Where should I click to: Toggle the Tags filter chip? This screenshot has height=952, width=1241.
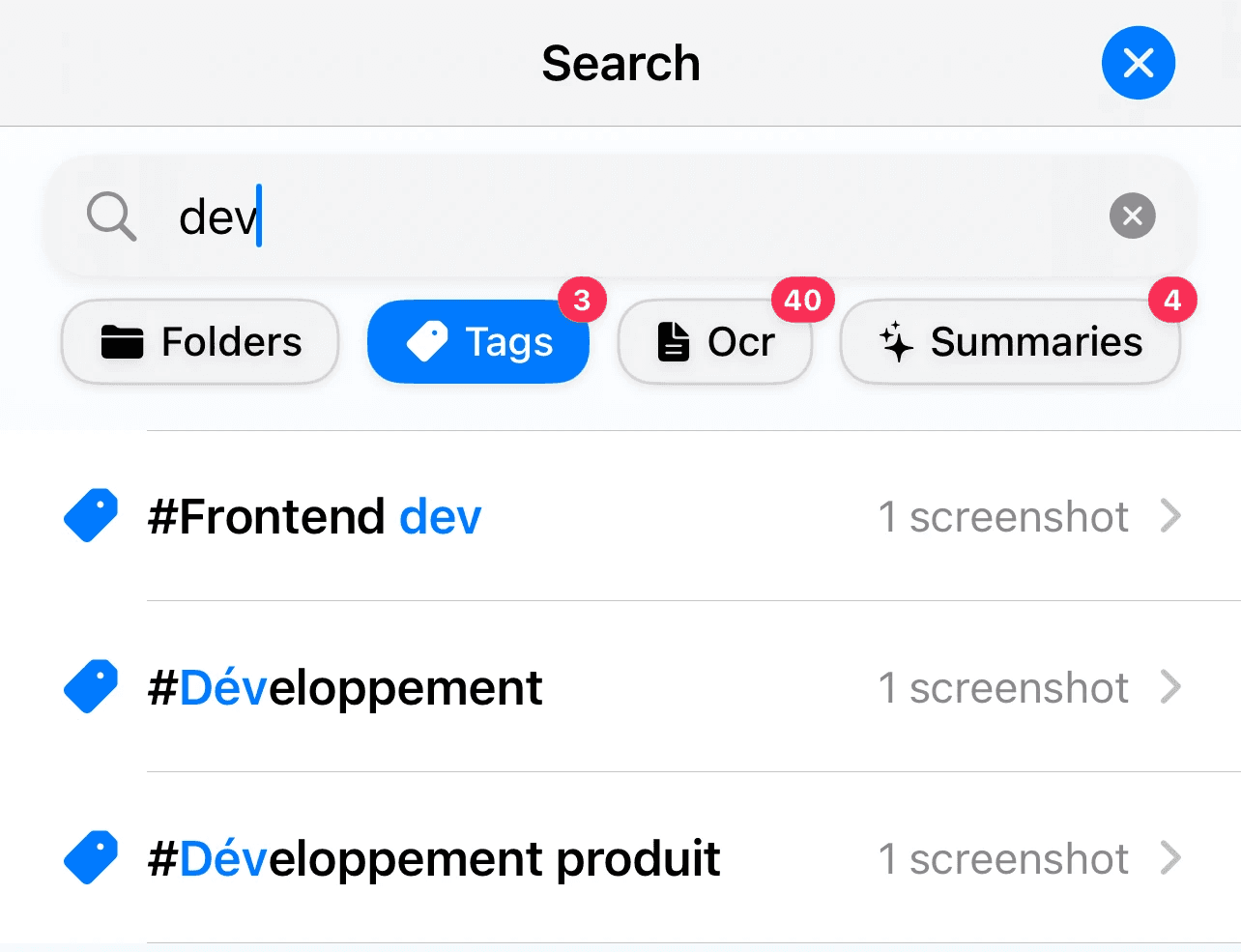[478, 341]
